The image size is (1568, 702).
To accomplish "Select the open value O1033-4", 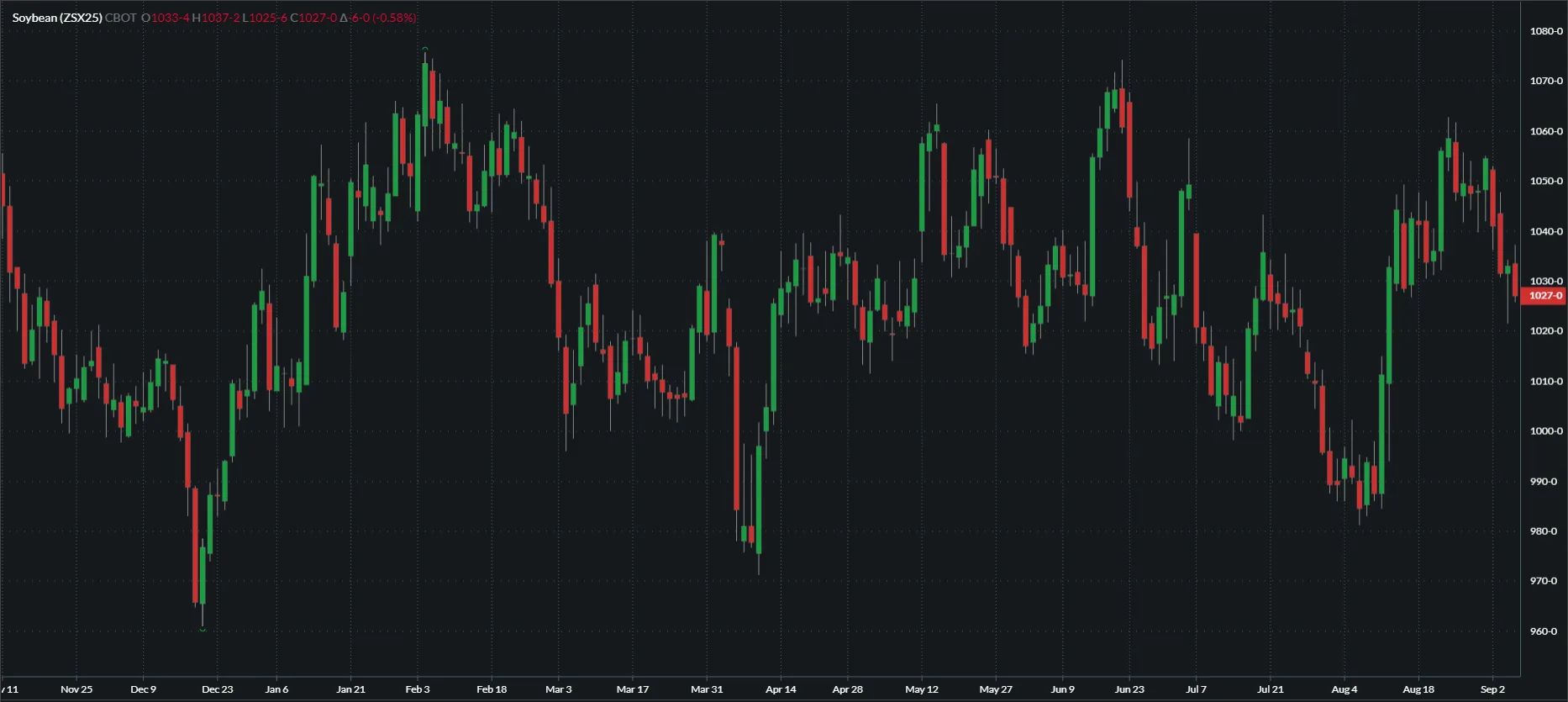I will coord(166,18).
